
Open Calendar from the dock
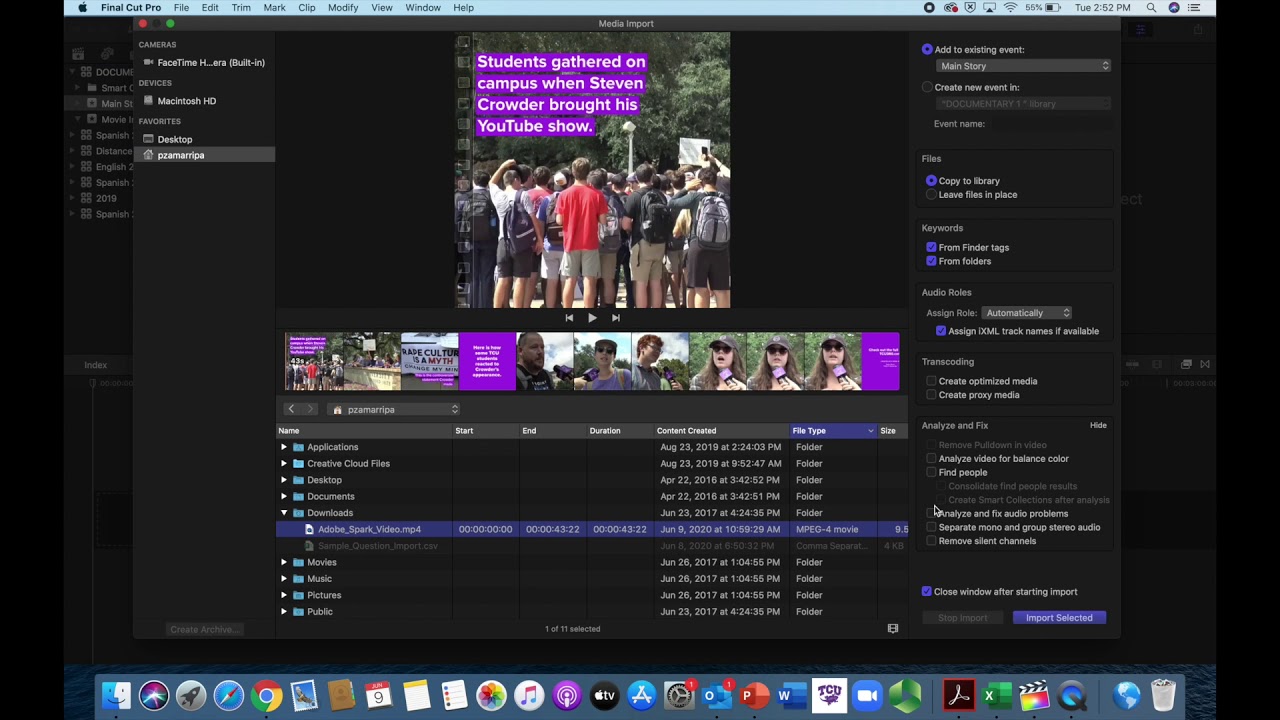[379, 696]
